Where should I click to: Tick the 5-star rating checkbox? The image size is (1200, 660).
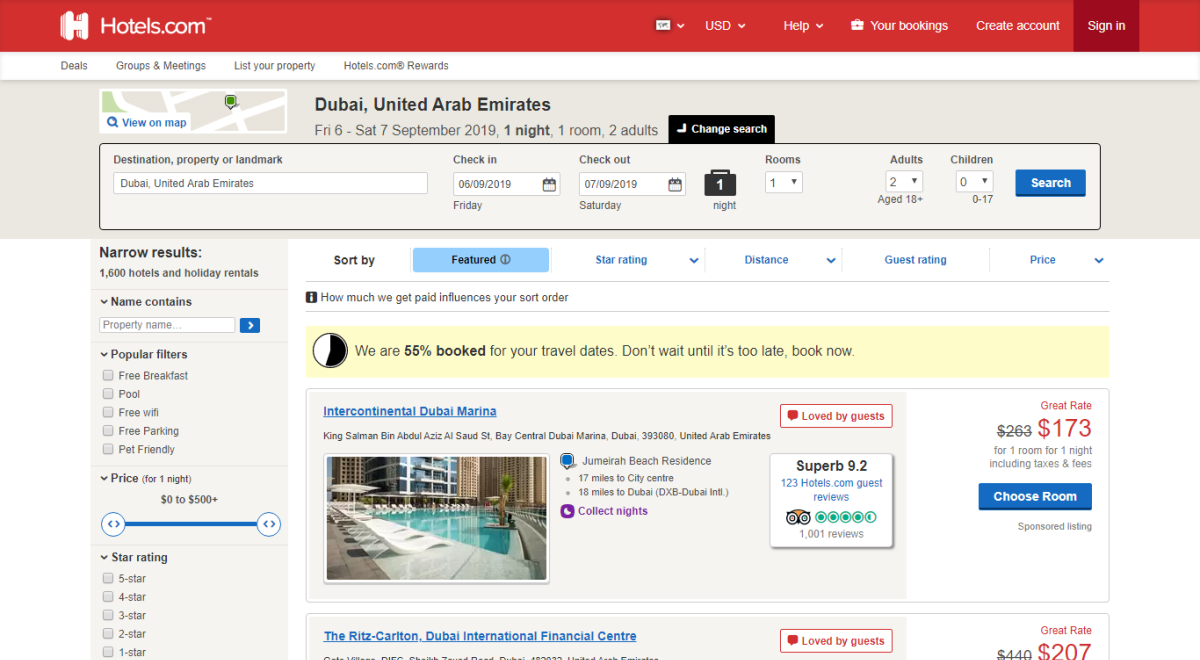(x=108, y=578)
